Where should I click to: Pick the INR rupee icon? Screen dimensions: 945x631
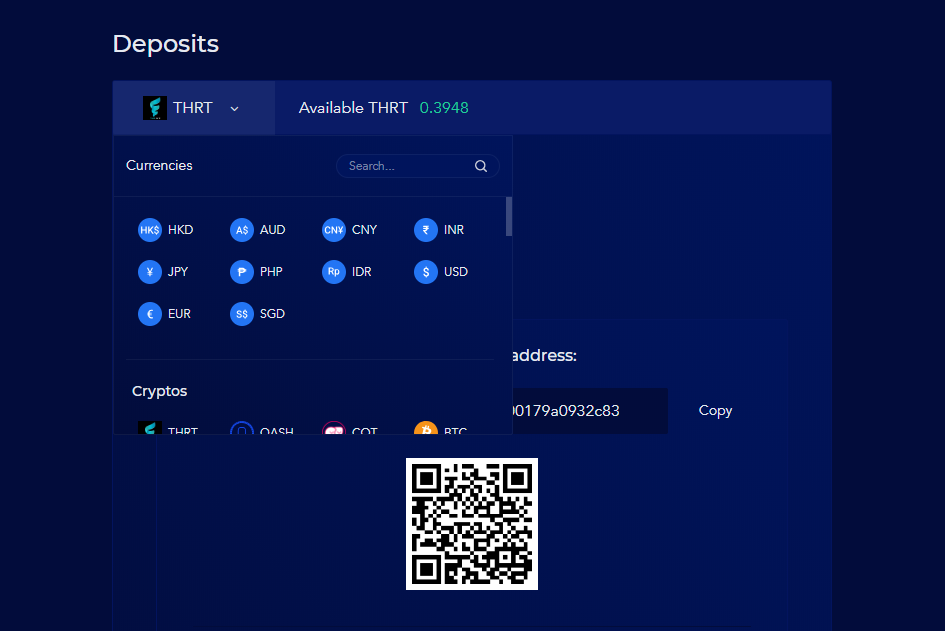click(425, 230)
